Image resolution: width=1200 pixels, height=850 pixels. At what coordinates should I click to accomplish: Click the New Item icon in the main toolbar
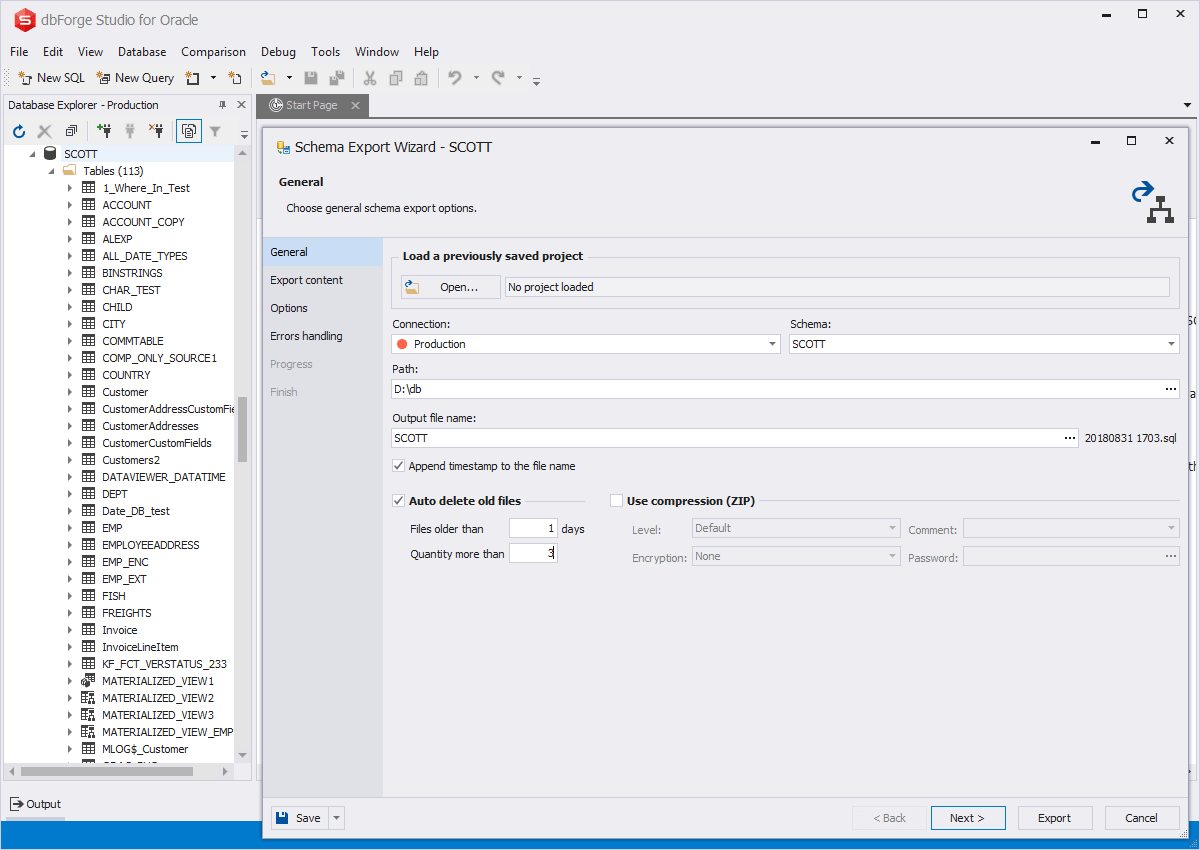tap(193, 78)
